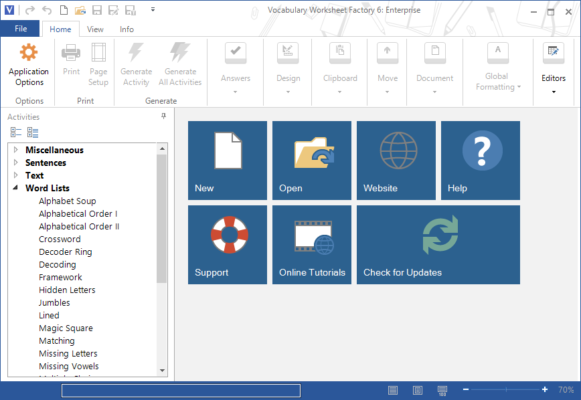Open the Move ribbon dropdown
Viewport: 581px width, 400px height.
pos(387,68)
